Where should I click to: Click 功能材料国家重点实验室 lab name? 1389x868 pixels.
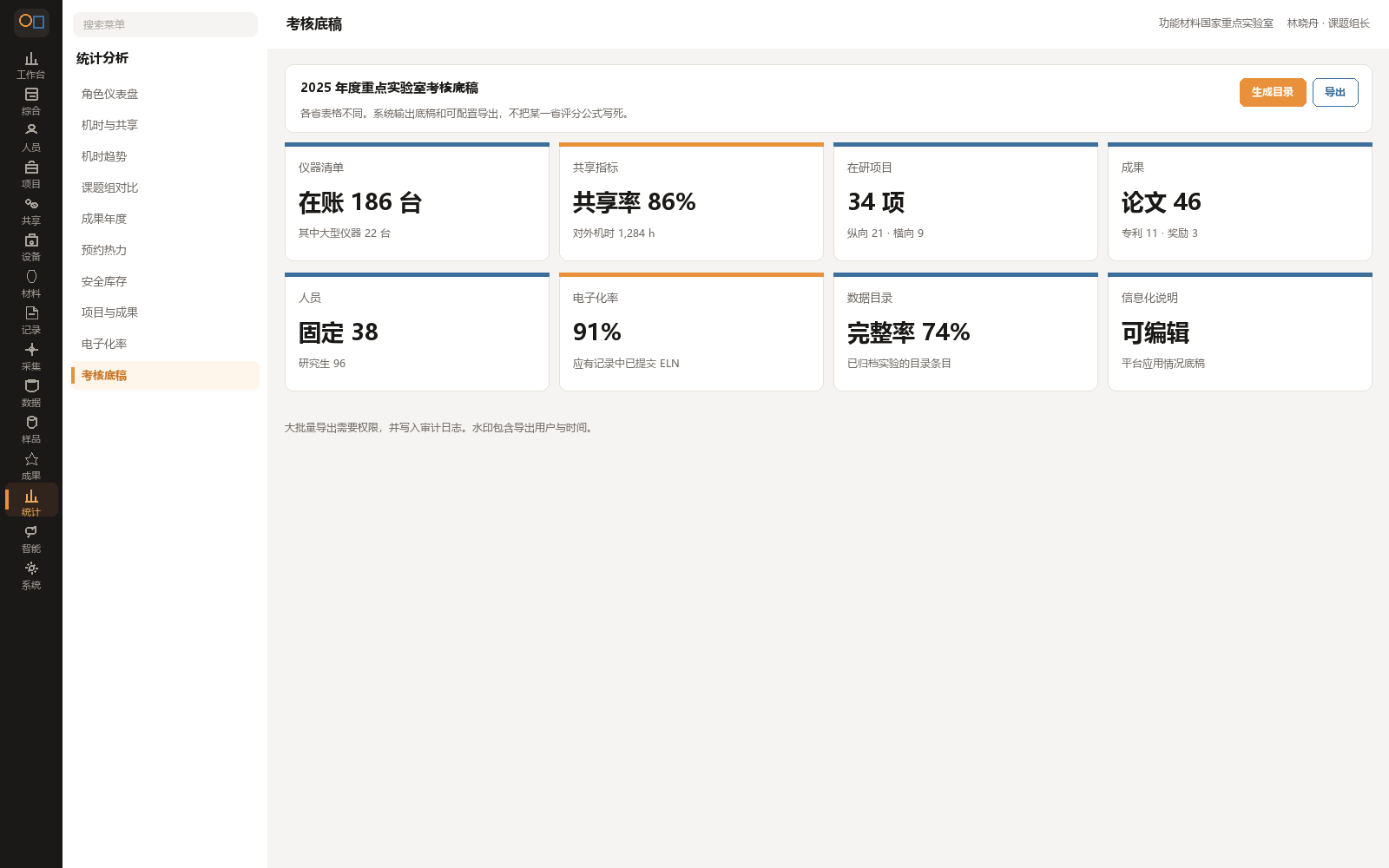pyautogui.click(x=1215, y=23)
